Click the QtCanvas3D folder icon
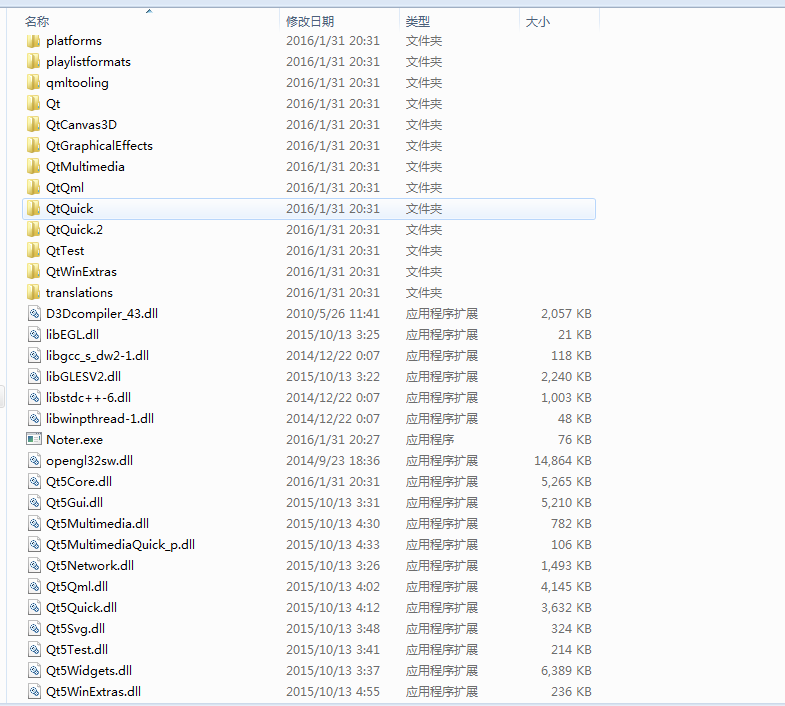Viewport: 785px width, 706px height. pyautogui.click(x=33, y=125)
